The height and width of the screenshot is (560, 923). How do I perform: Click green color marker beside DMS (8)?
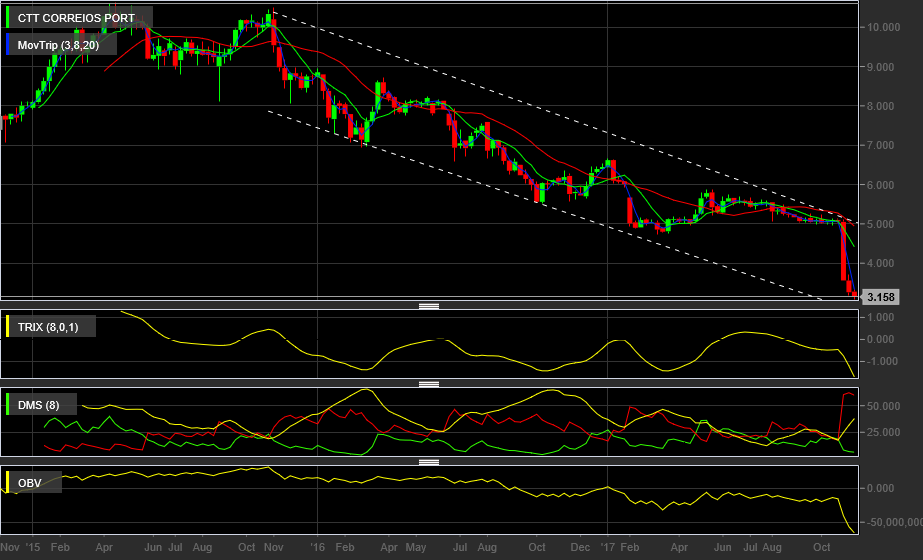click(x=8, y=405)
